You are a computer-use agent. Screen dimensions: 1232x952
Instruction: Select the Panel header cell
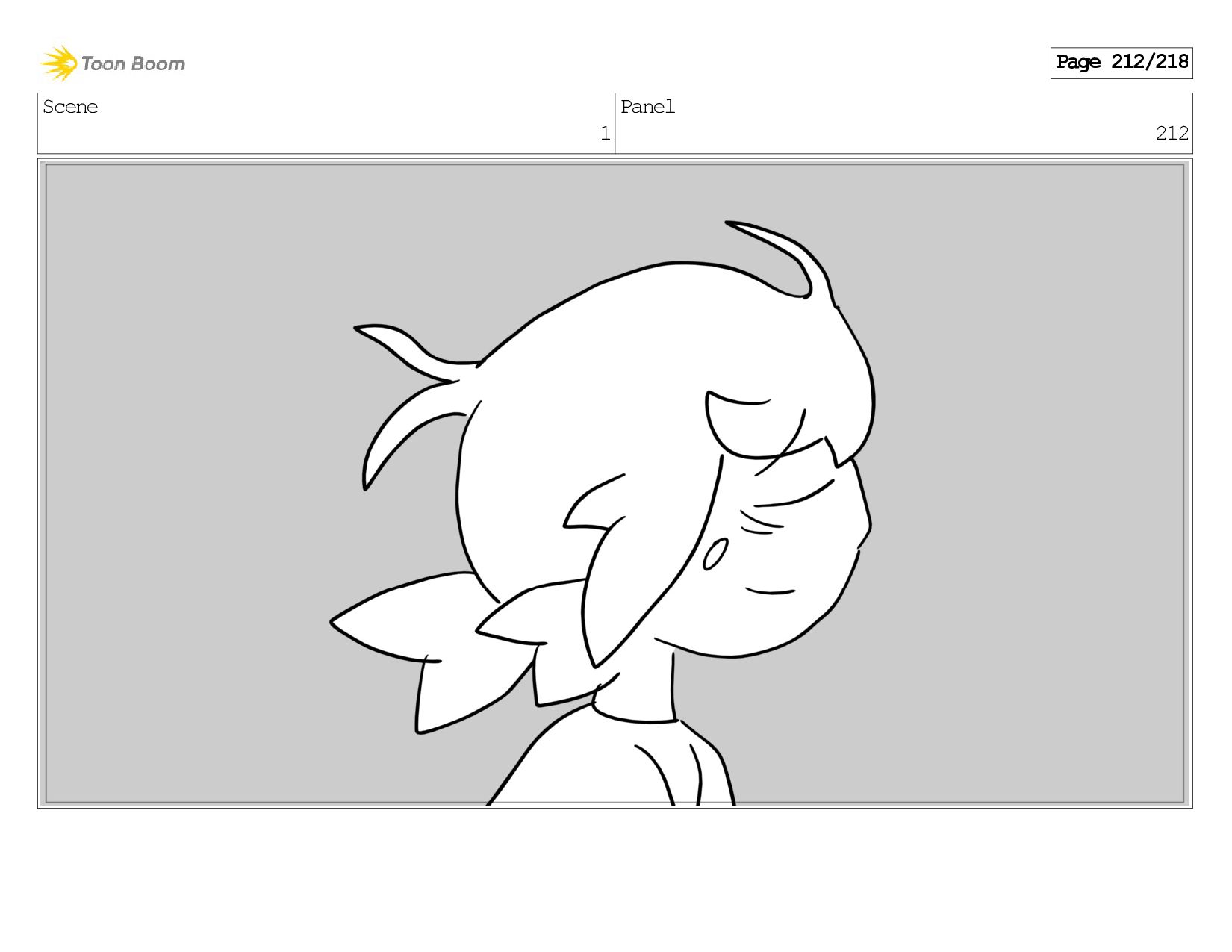903,123
